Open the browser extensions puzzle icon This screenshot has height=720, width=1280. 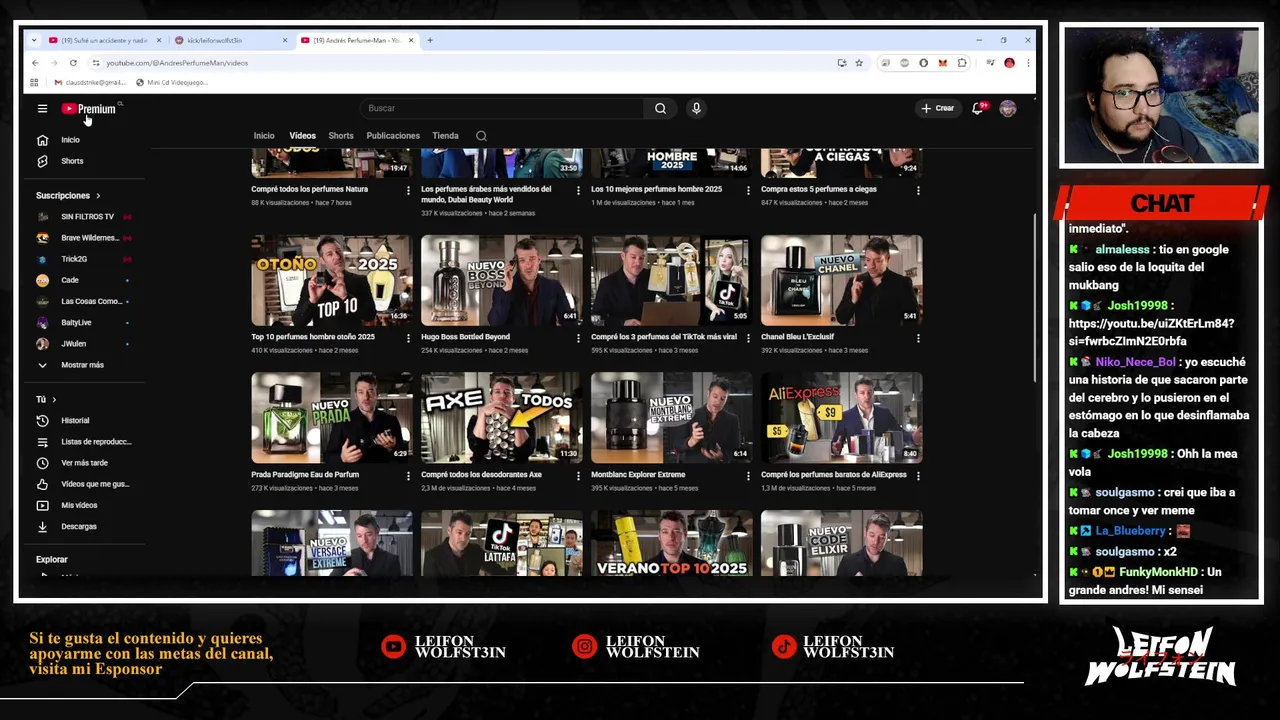click(962, 62)
